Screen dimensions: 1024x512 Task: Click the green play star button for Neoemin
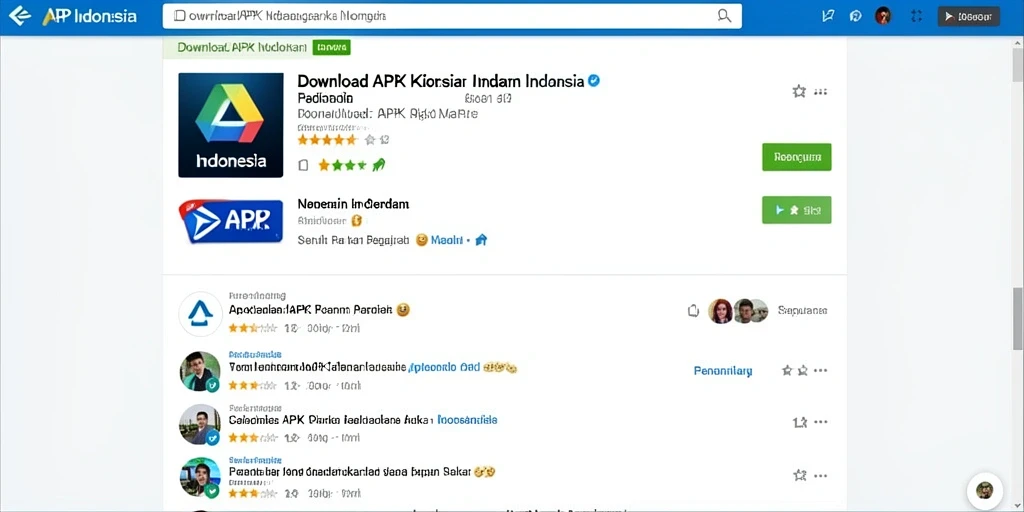pos(797,210)
